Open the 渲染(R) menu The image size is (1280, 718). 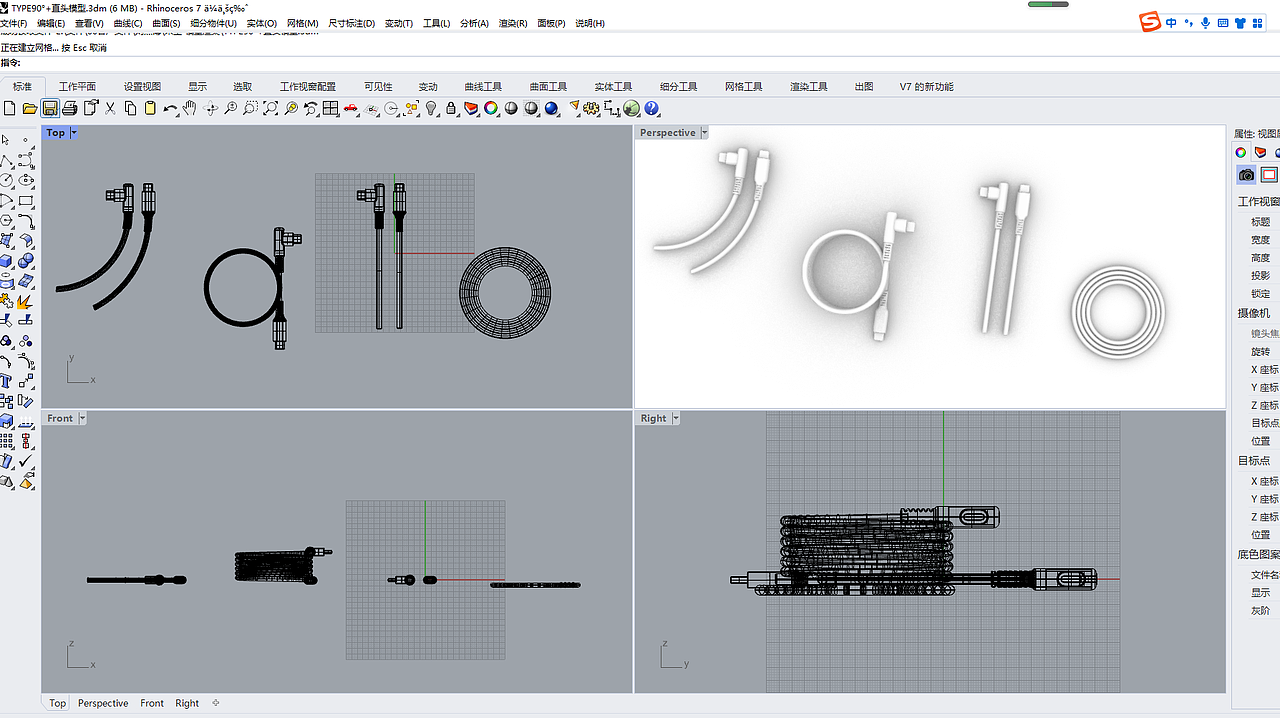coord(512,23)
